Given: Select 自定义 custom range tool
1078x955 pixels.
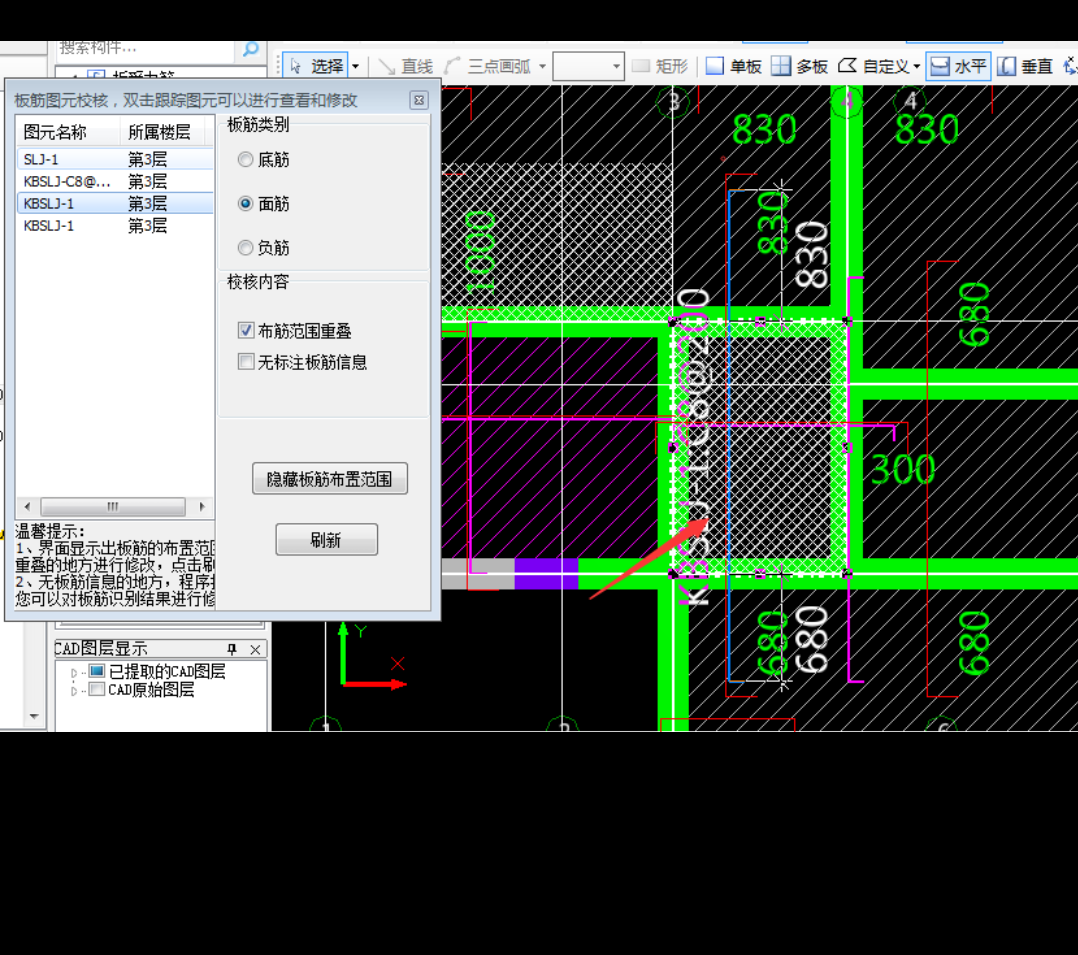Looking at the screenshot, I should [874, 67].
